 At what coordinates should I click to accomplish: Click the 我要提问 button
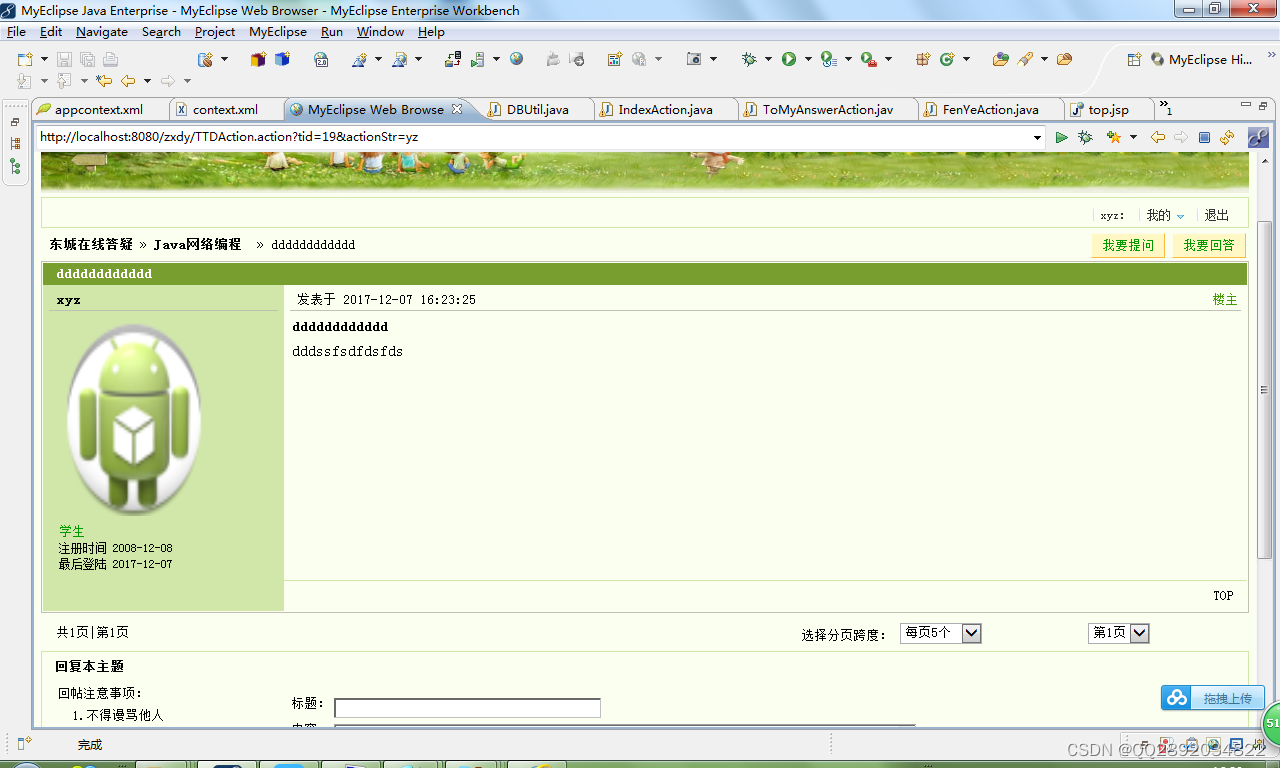[1128, 245]
